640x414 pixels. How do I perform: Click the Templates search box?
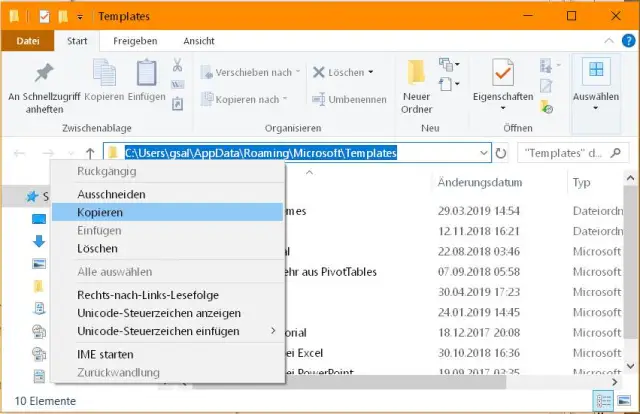pyautogui.click(x=573, y=153)
